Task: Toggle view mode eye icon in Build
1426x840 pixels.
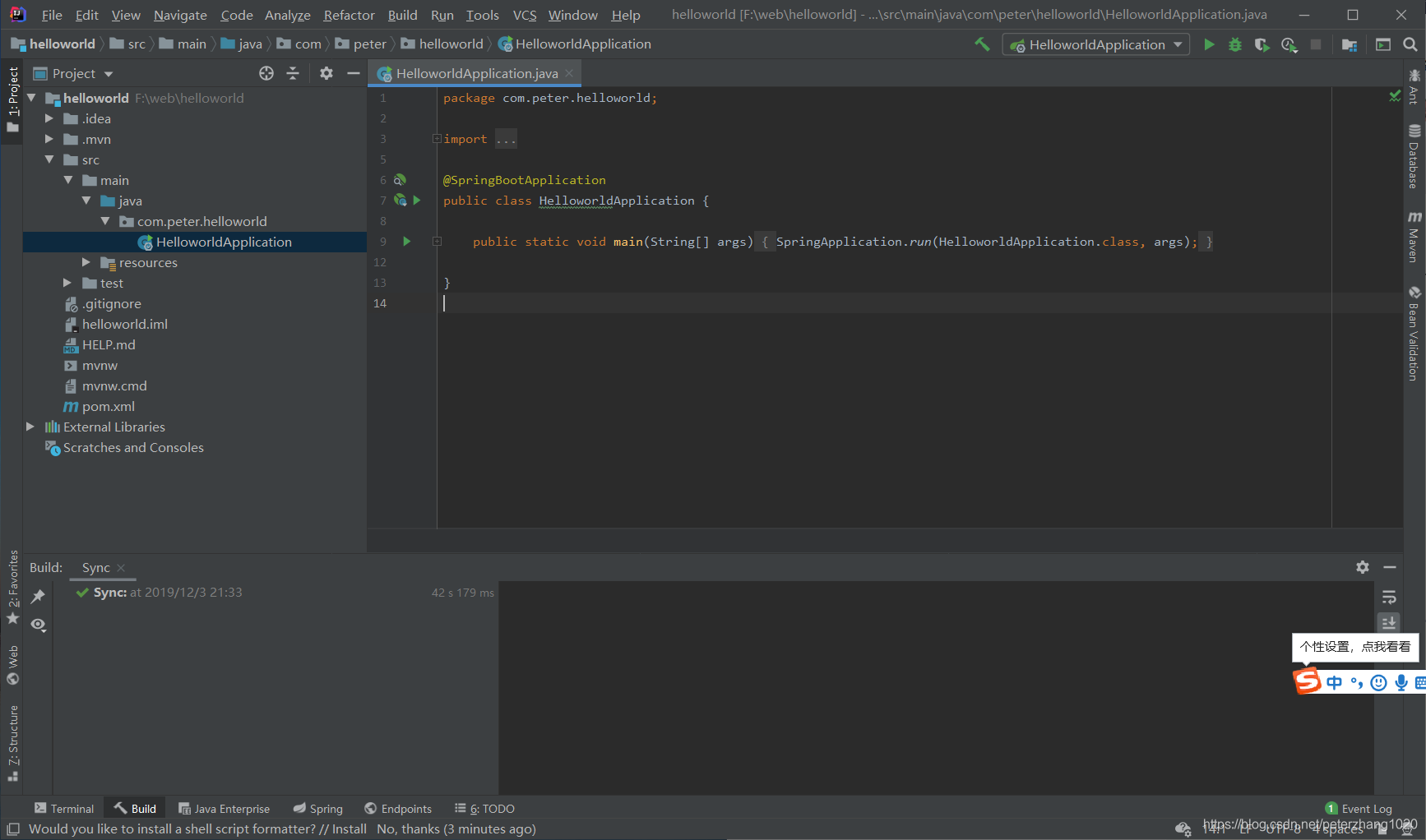Action: (38, 625)
